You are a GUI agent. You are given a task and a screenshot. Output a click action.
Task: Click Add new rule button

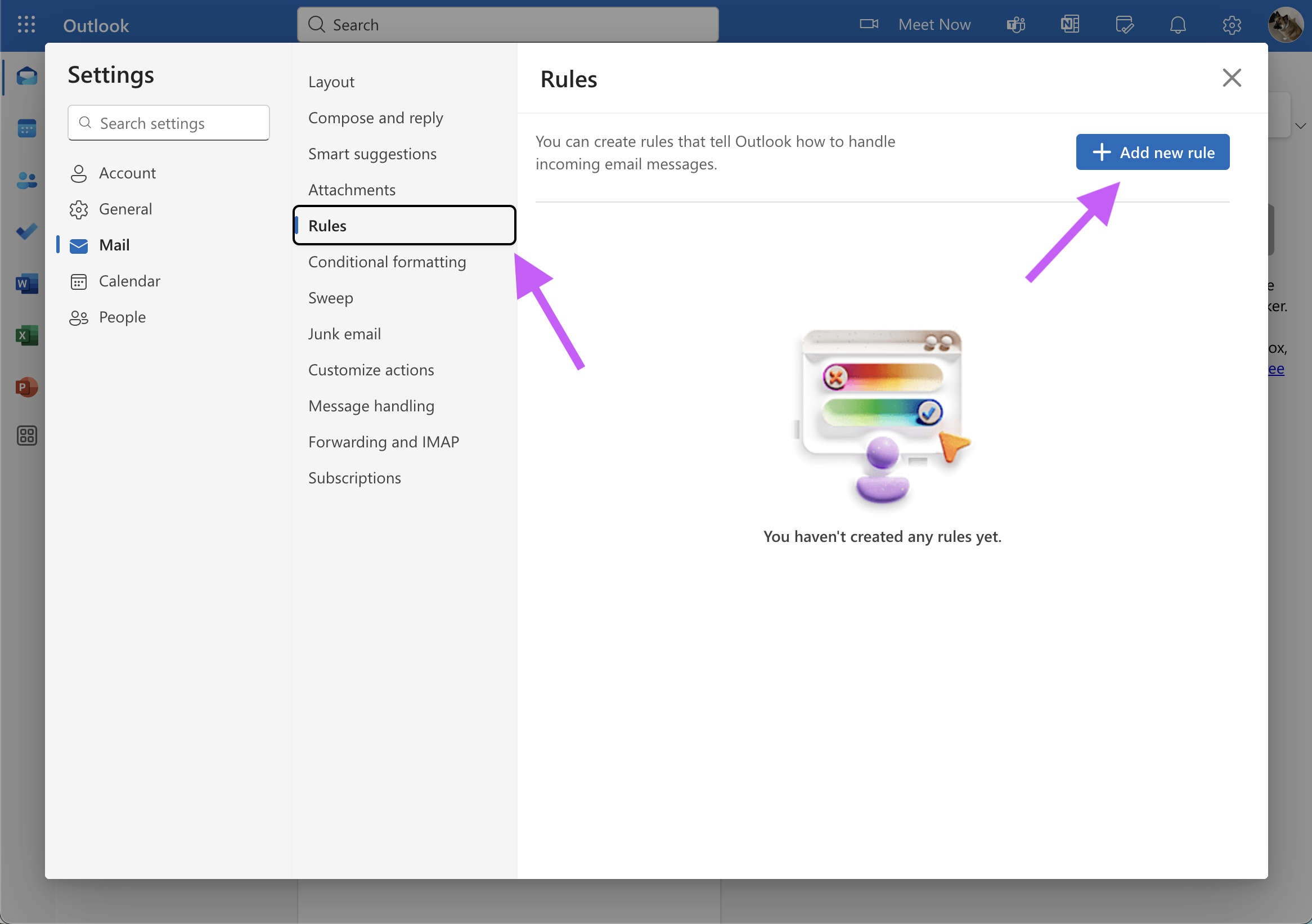[1152, 152]
